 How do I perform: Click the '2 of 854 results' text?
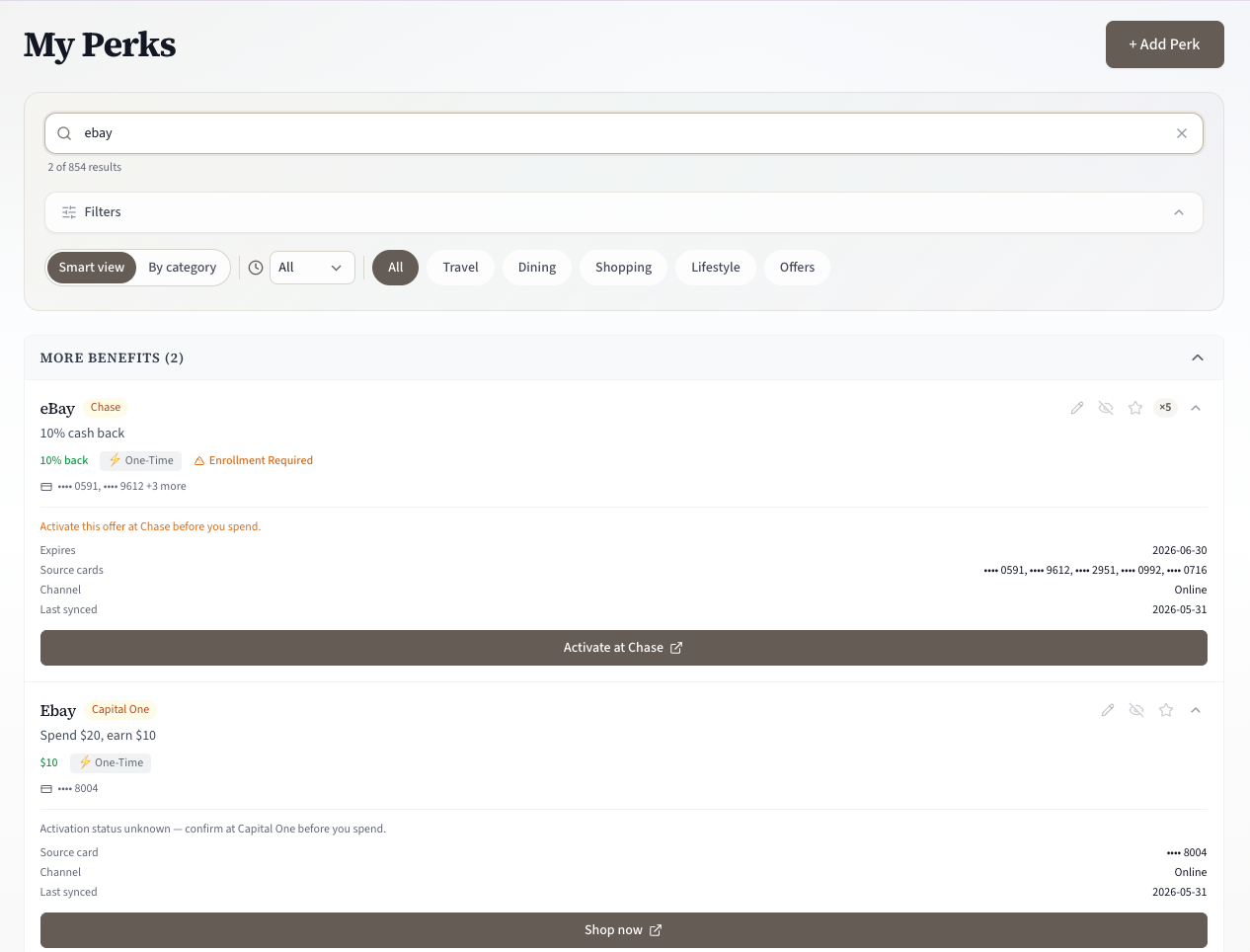pyautogui.click(x=85, y=167)
